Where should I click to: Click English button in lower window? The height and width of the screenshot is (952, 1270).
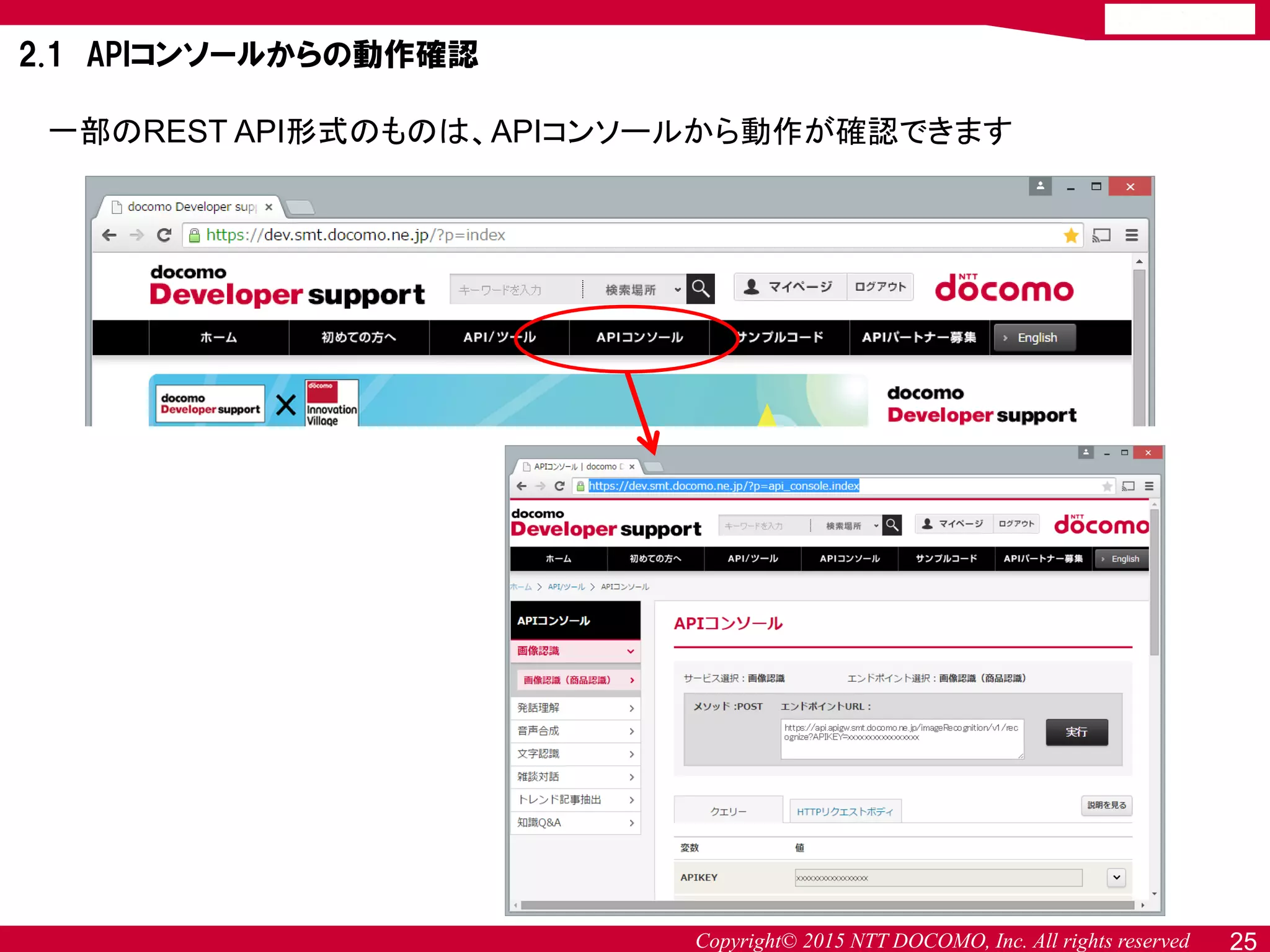click(x=1121, y=558)
